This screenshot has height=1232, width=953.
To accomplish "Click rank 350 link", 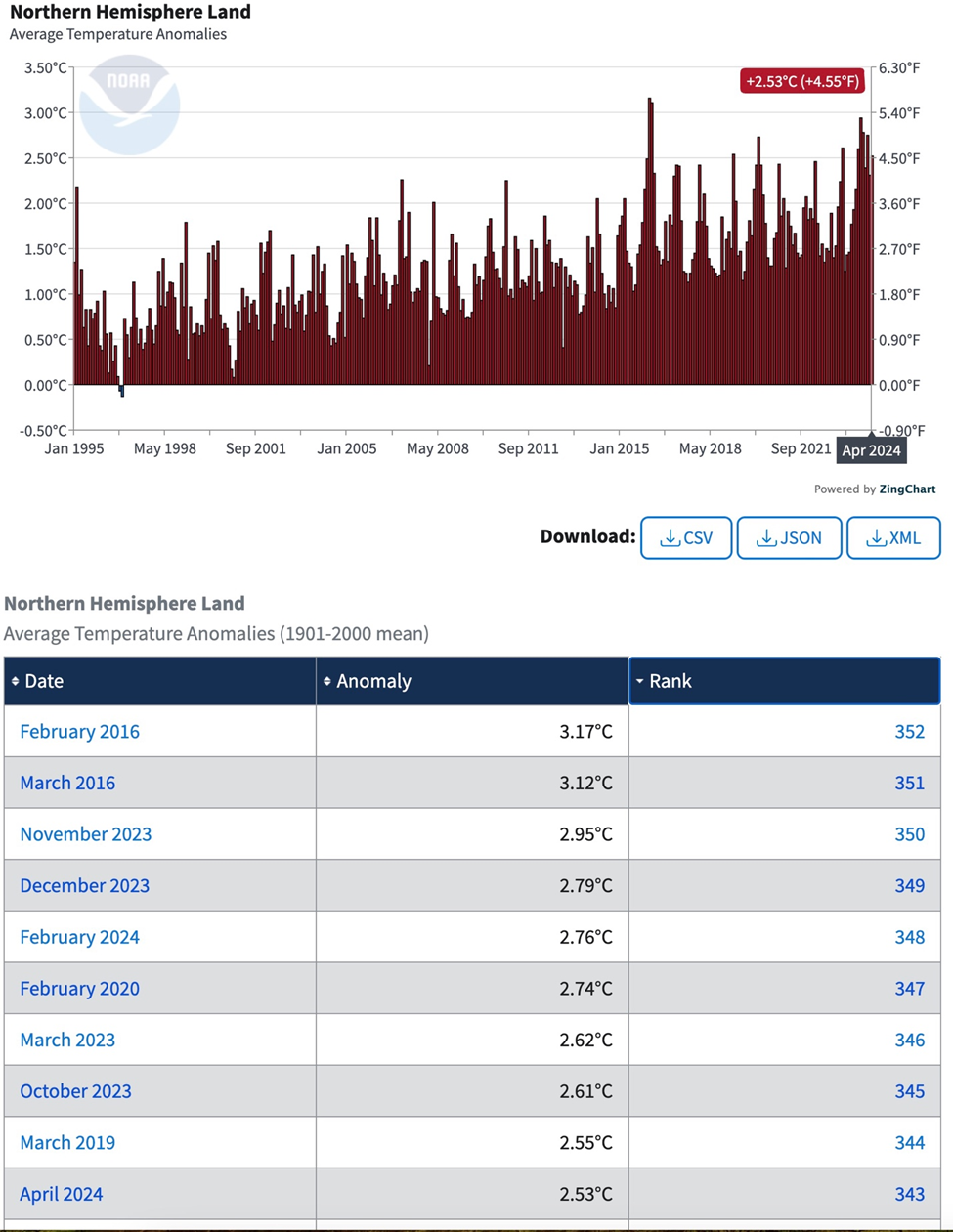I will tap(909, 834).
